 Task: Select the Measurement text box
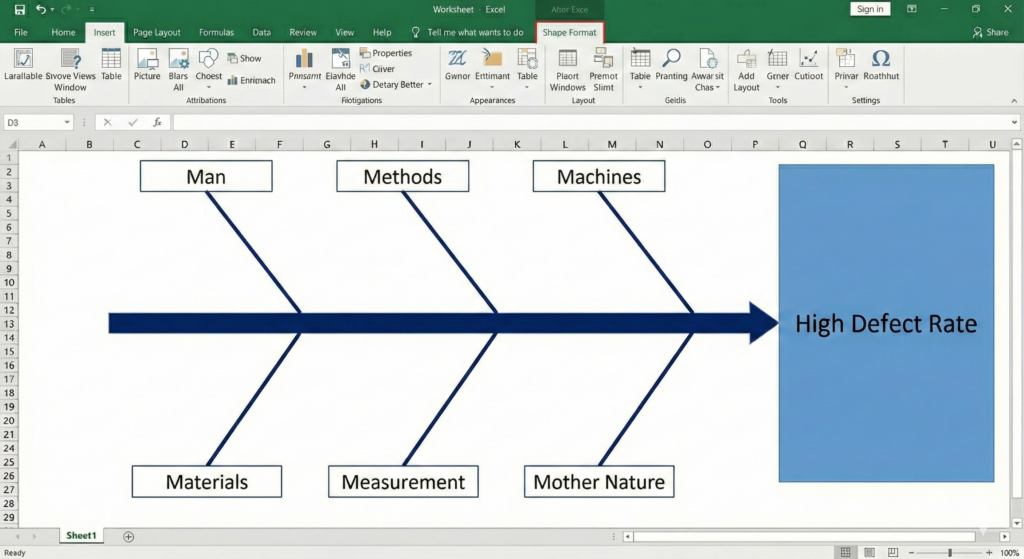[403, 482]
